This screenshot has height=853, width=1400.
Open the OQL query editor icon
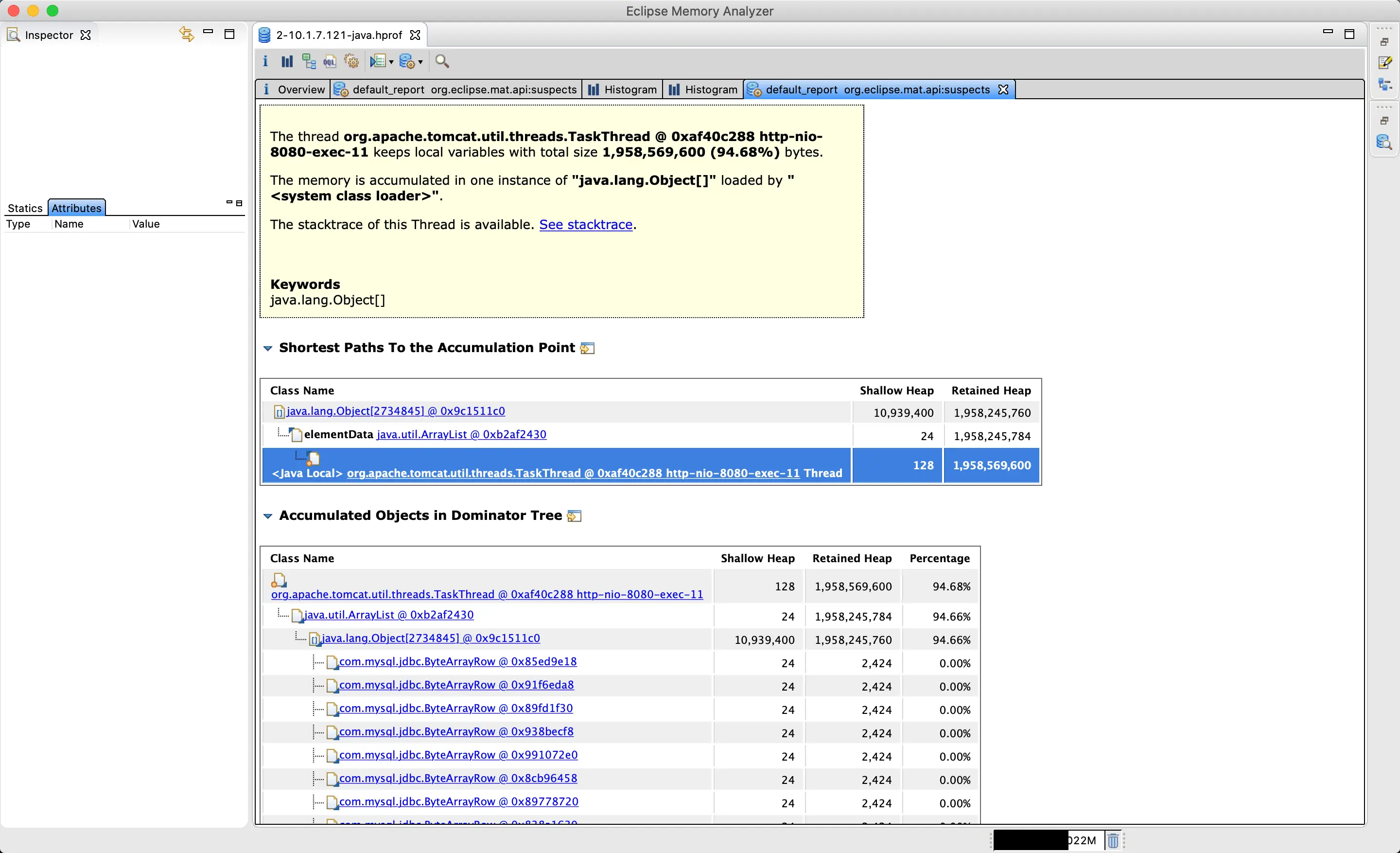click(x=330, y=61)
